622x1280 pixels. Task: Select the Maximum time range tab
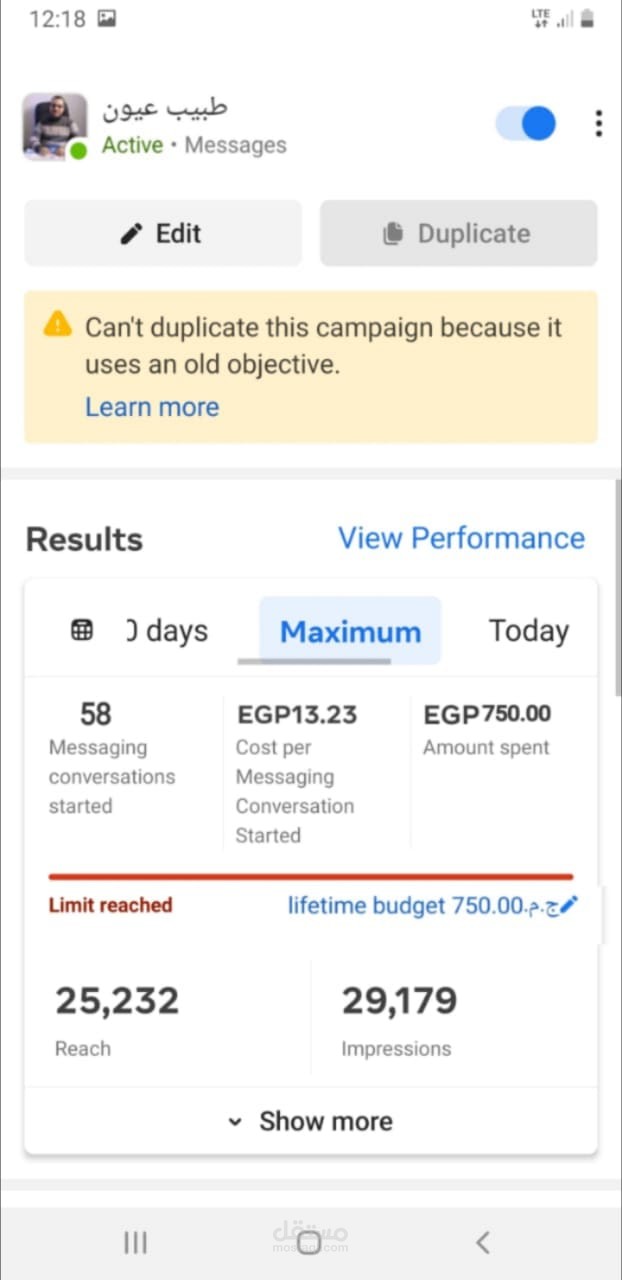[350, 631]
